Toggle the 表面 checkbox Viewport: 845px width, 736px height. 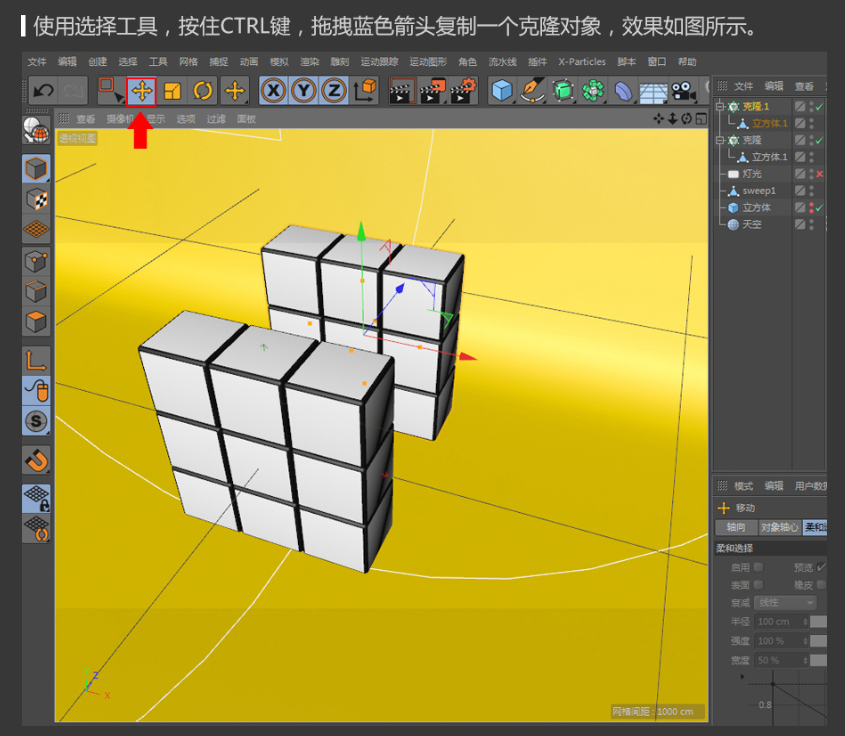click(758, 584)
